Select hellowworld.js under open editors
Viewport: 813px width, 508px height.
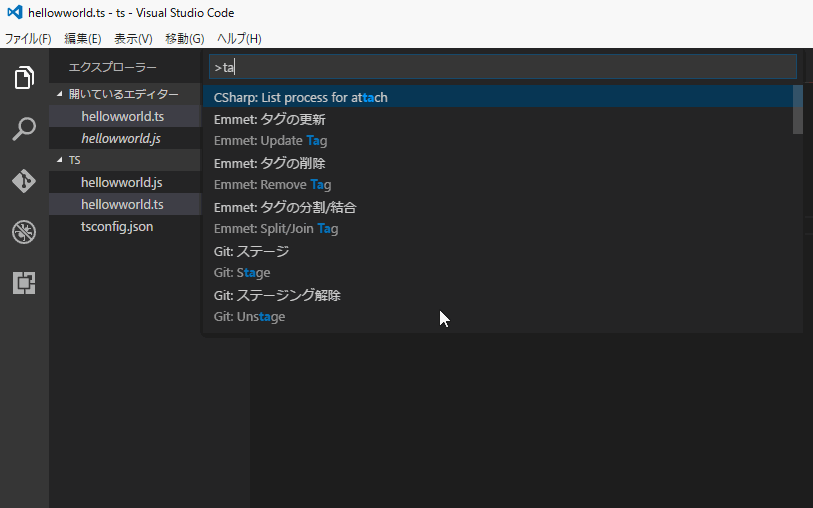125,138
